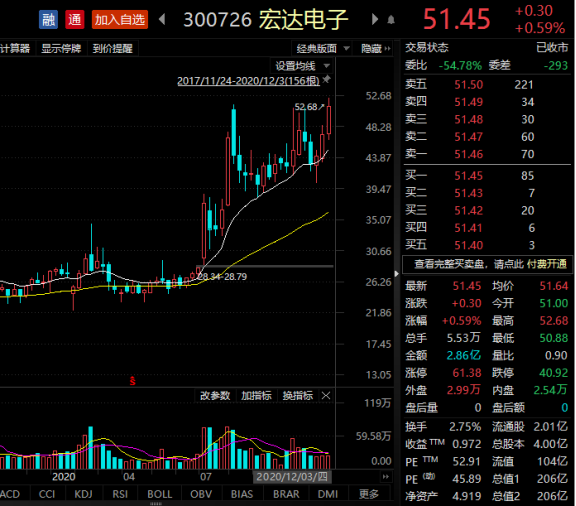
Task: Toggle 显示停牌 option
Action: [x=61, y=48]
